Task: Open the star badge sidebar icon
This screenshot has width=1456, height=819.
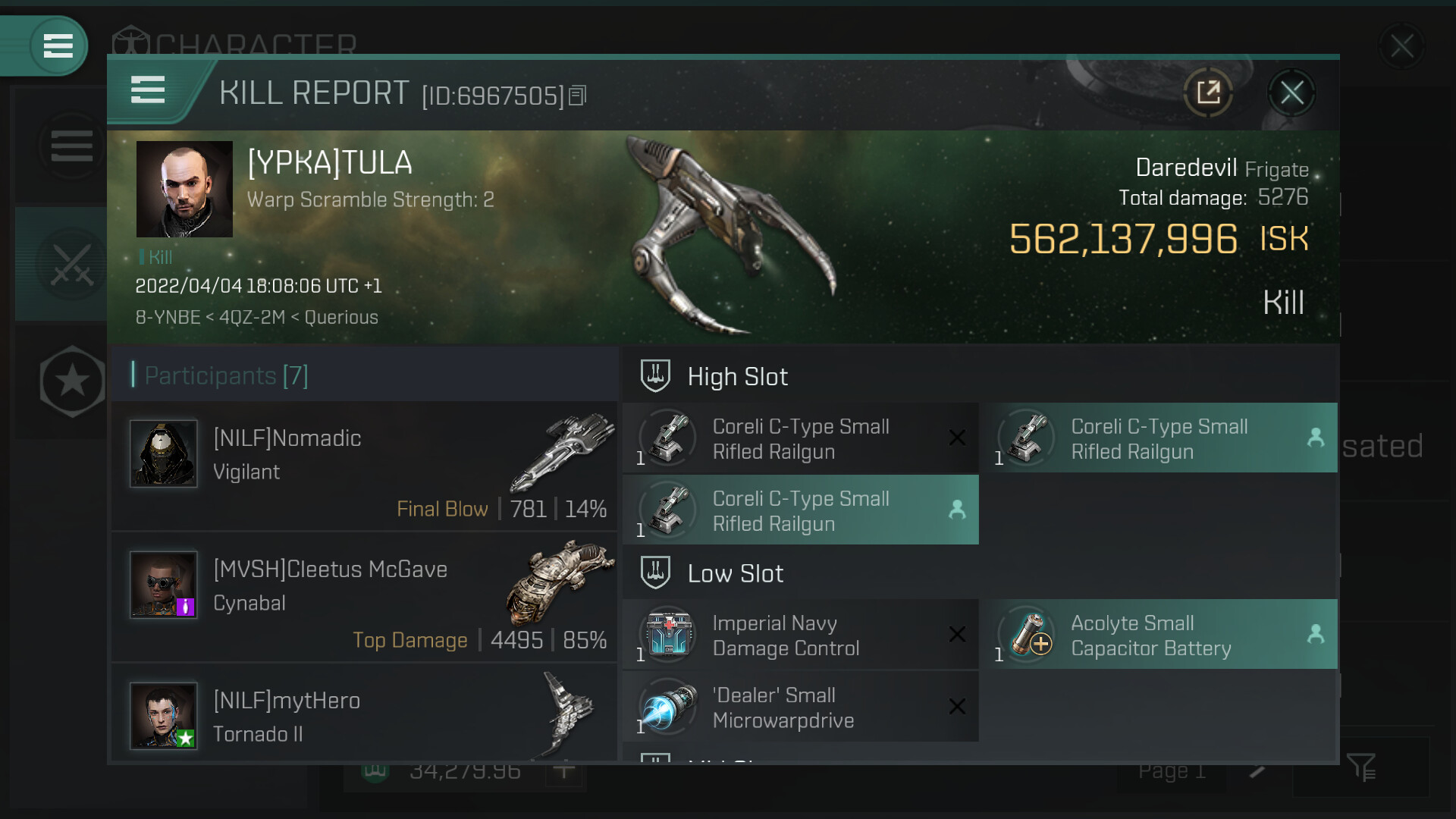Action: 71,381
